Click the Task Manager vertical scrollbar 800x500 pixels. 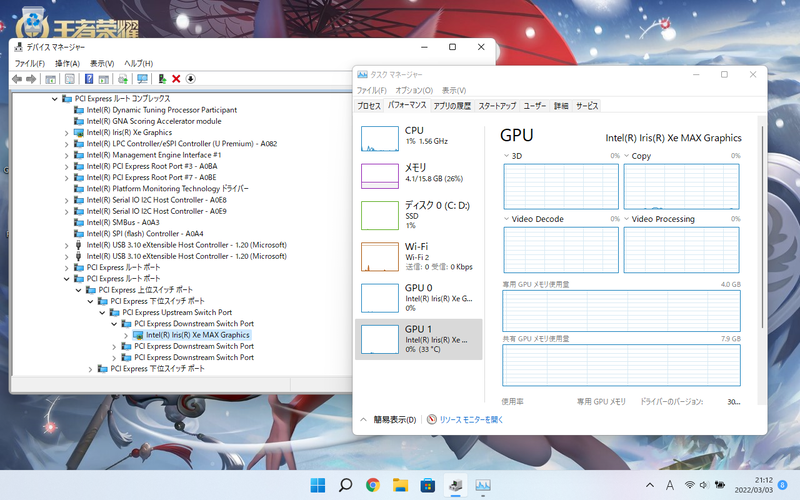pos(762,227)
